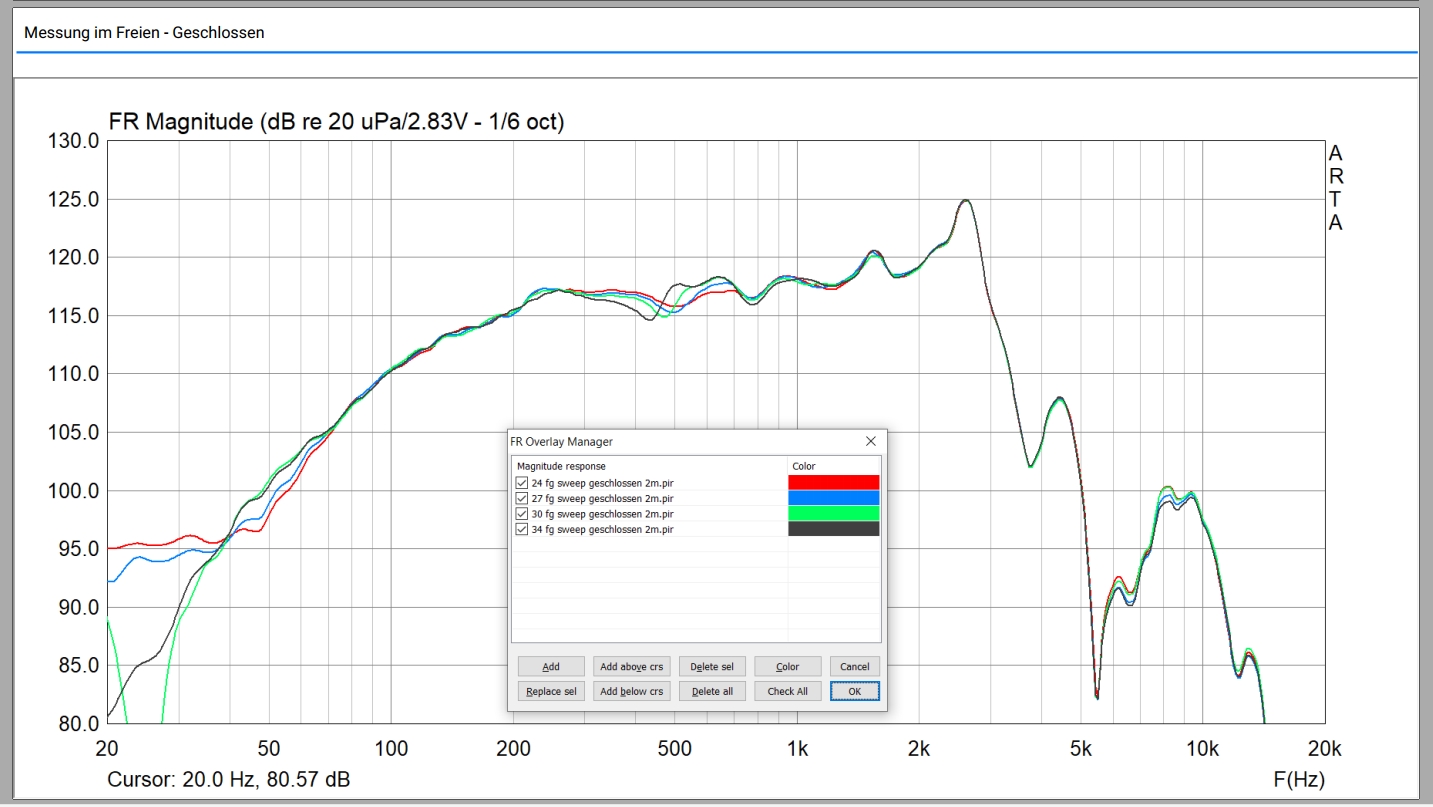The width and height of the screenshot is (1433, 807).
Task: Uncheck the 24 fg sweep overlay checkbox
Action: coord(521,483)
